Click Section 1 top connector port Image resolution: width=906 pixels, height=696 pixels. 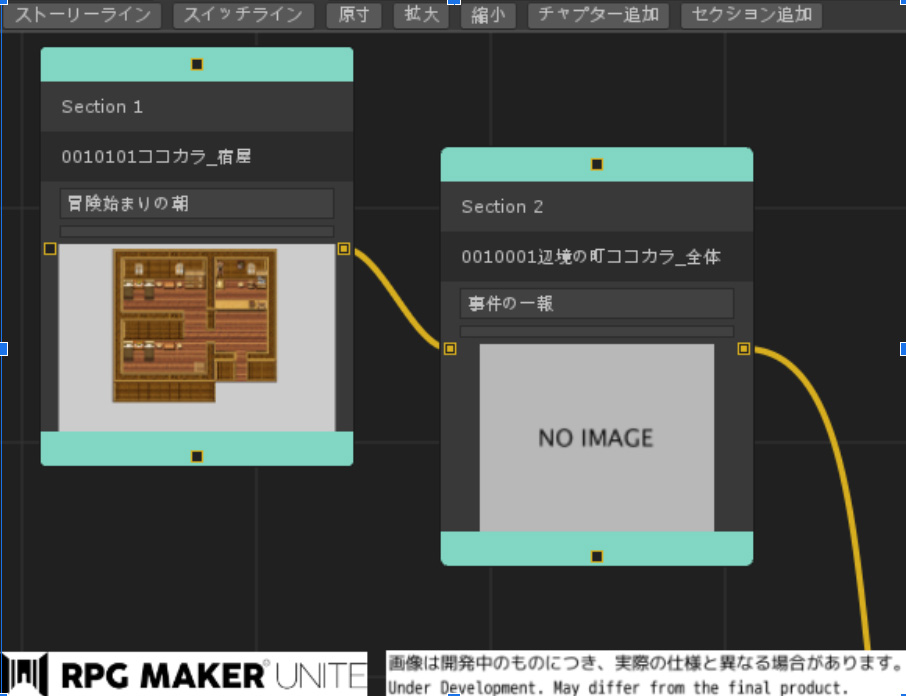pos(197,64)
